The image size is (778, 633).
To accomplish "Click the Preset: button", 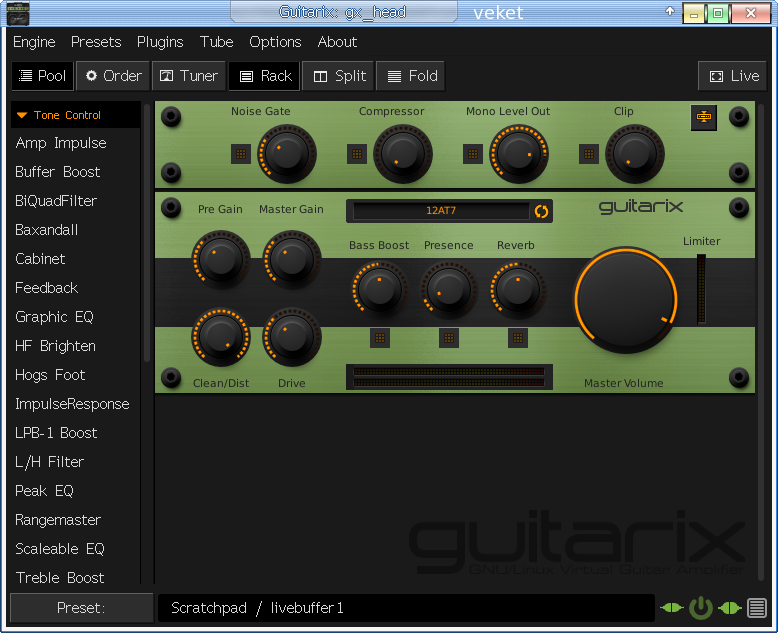I will (x=81, y=608).
